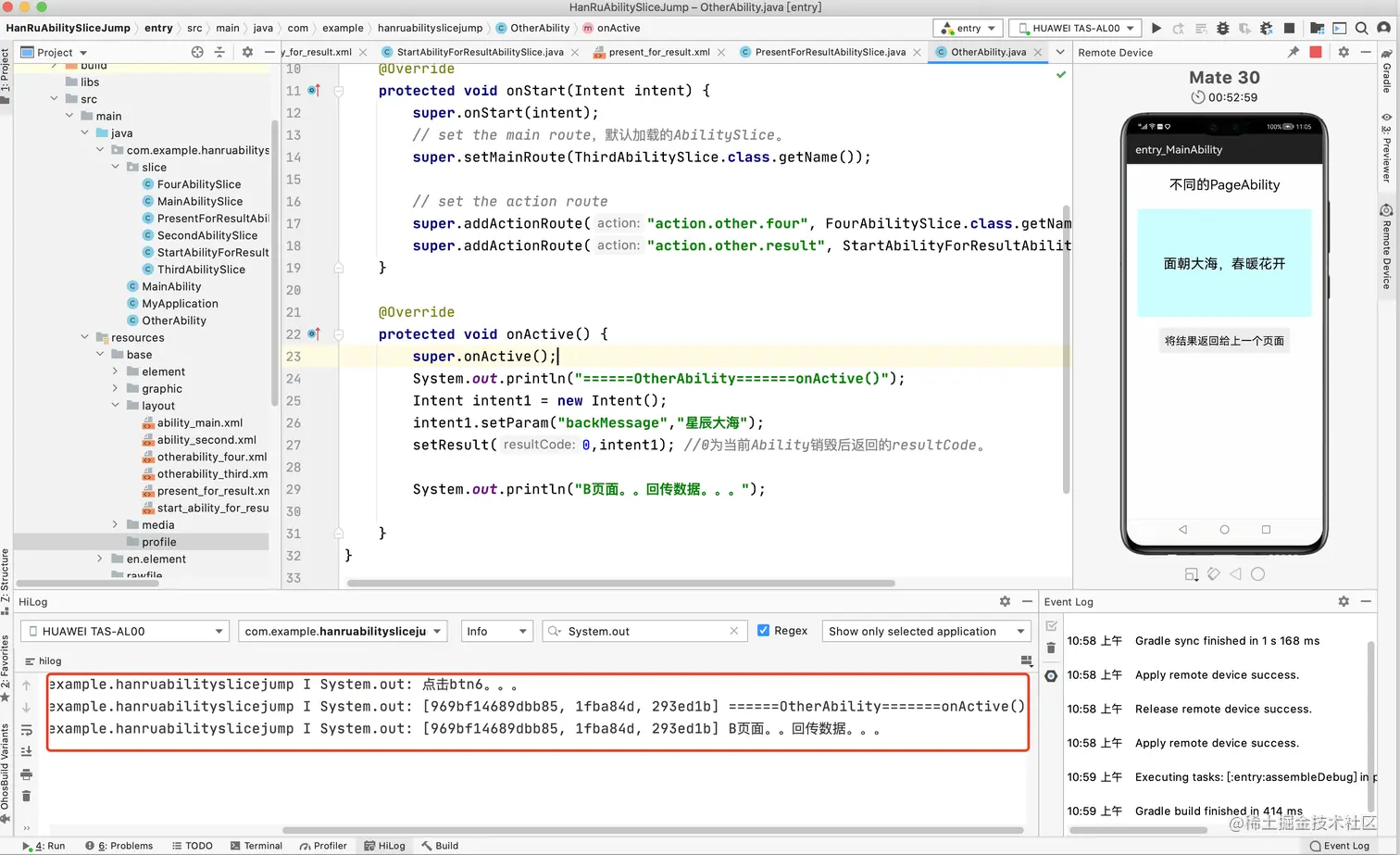Open the Terminal tool window tab

click(x=256, y=846)
